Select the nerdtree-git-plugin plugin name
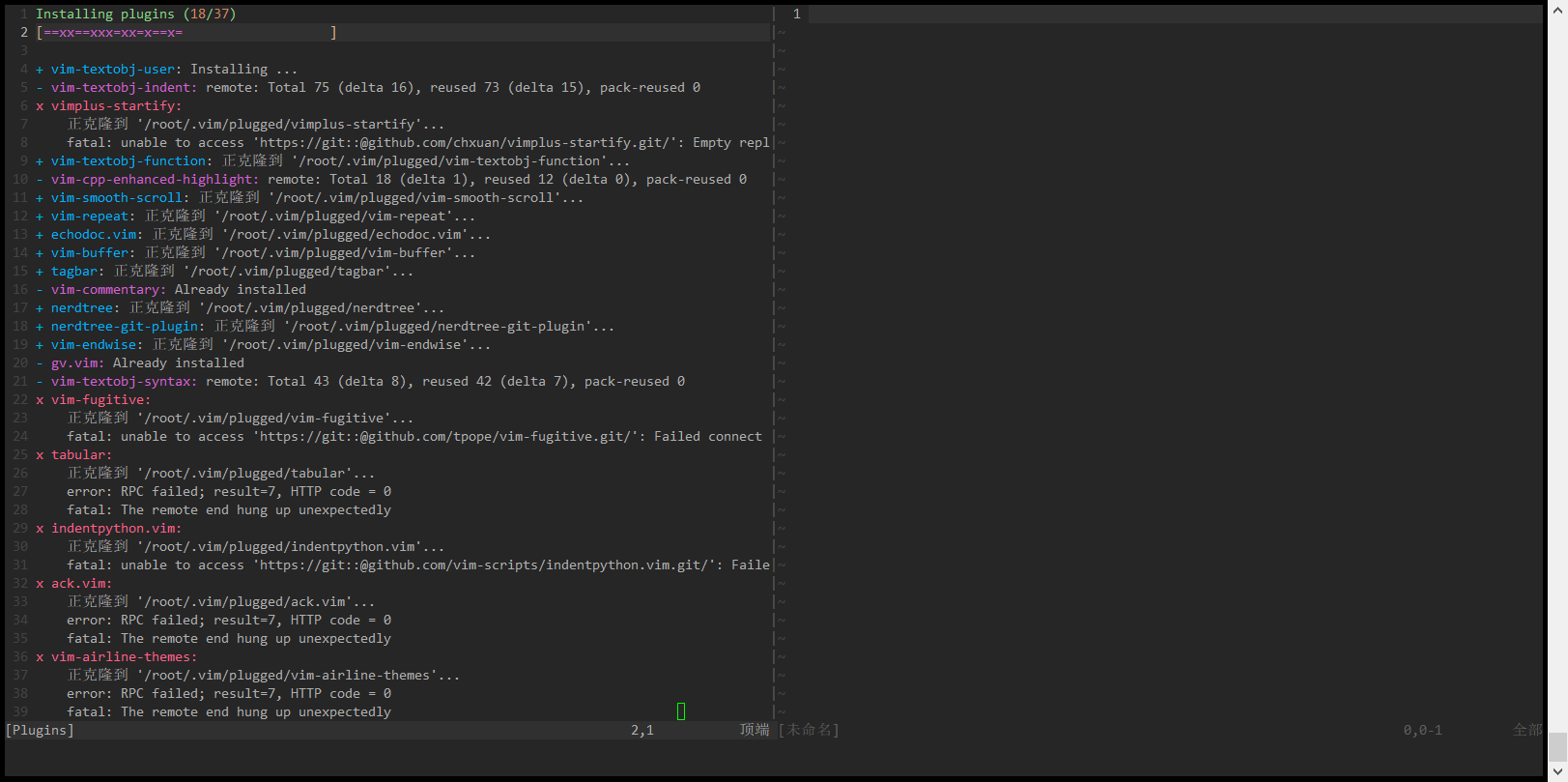 coord(125,326)
